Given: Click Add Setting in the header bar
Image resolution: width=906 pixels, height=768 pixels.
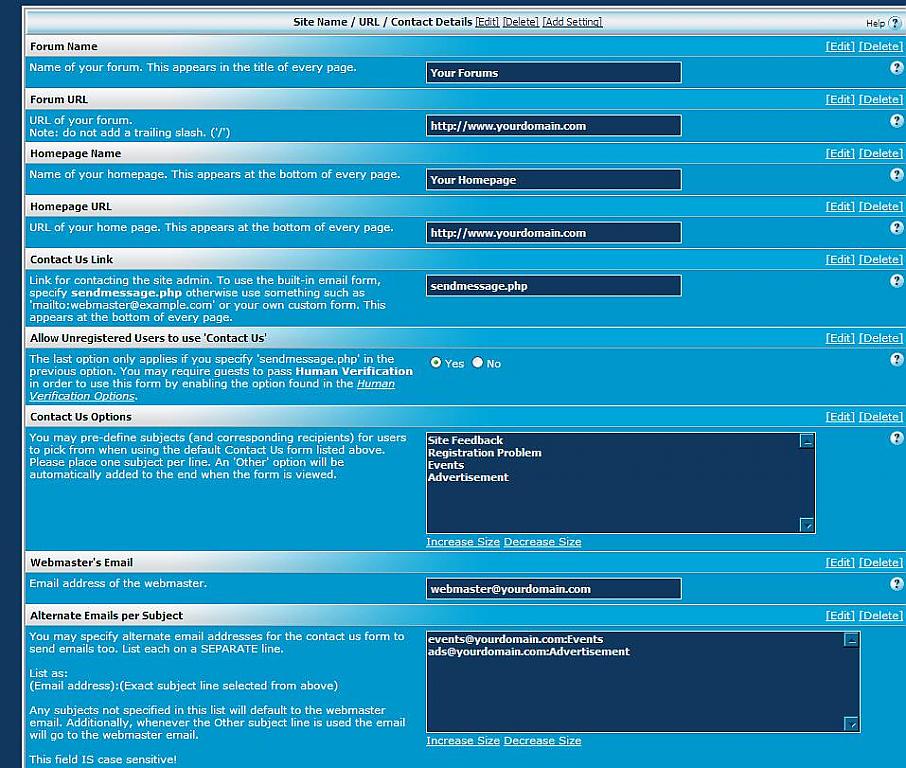Looking at the screenshot, I should (x=572, y=22).
